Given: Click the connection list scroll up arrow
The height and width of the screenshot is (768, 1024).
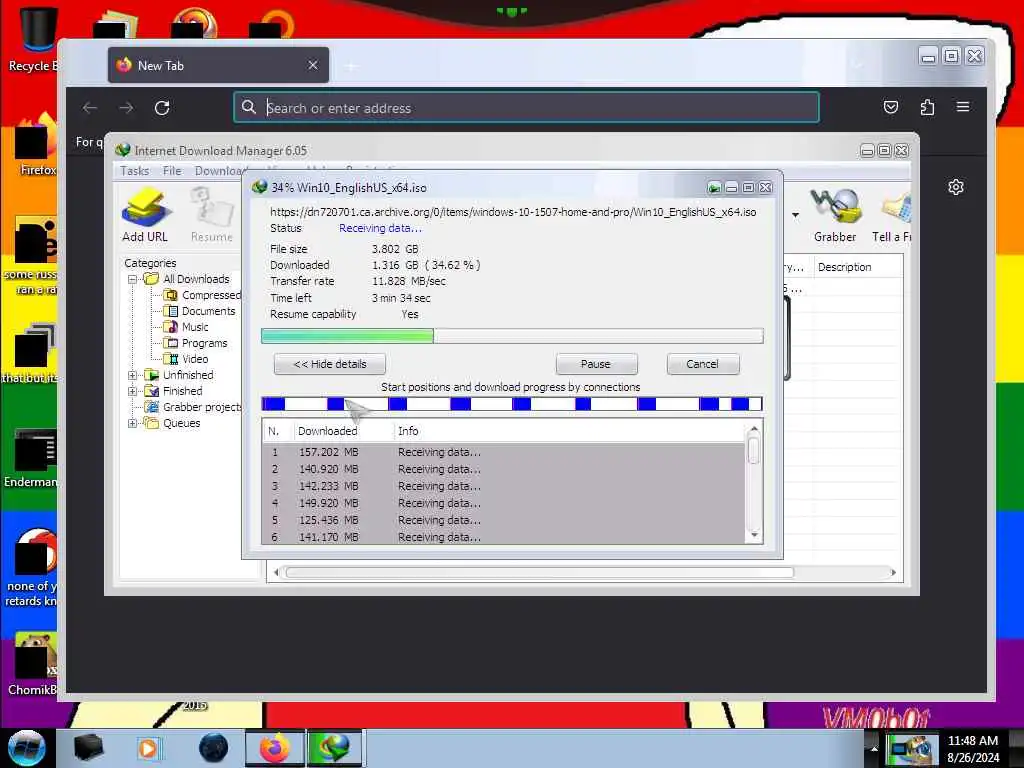Looking at the screenshot, I should pos(754,429).
